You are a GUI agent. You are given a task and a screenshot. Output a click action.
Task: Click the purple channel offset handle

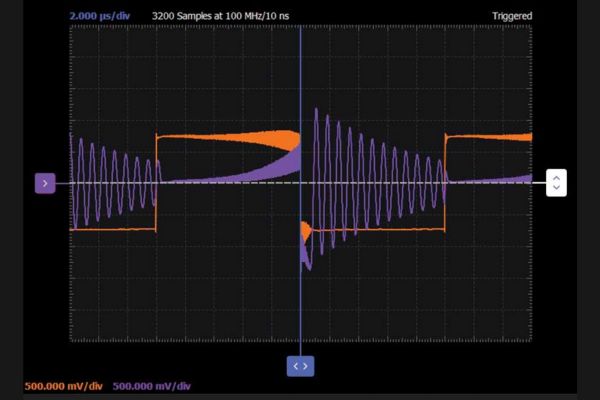44,183
